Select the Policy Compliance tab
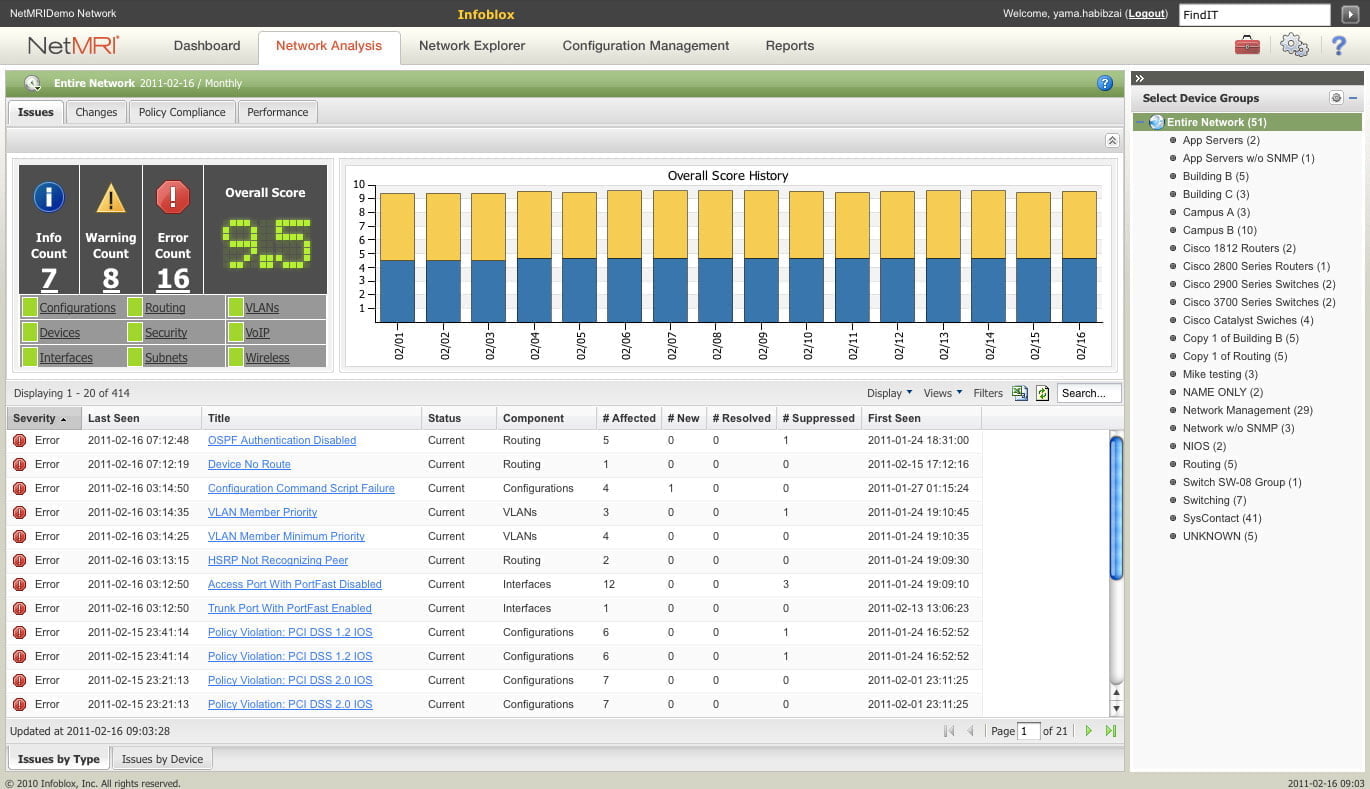This screenshot has height=789, width=1370. [182, 112]
